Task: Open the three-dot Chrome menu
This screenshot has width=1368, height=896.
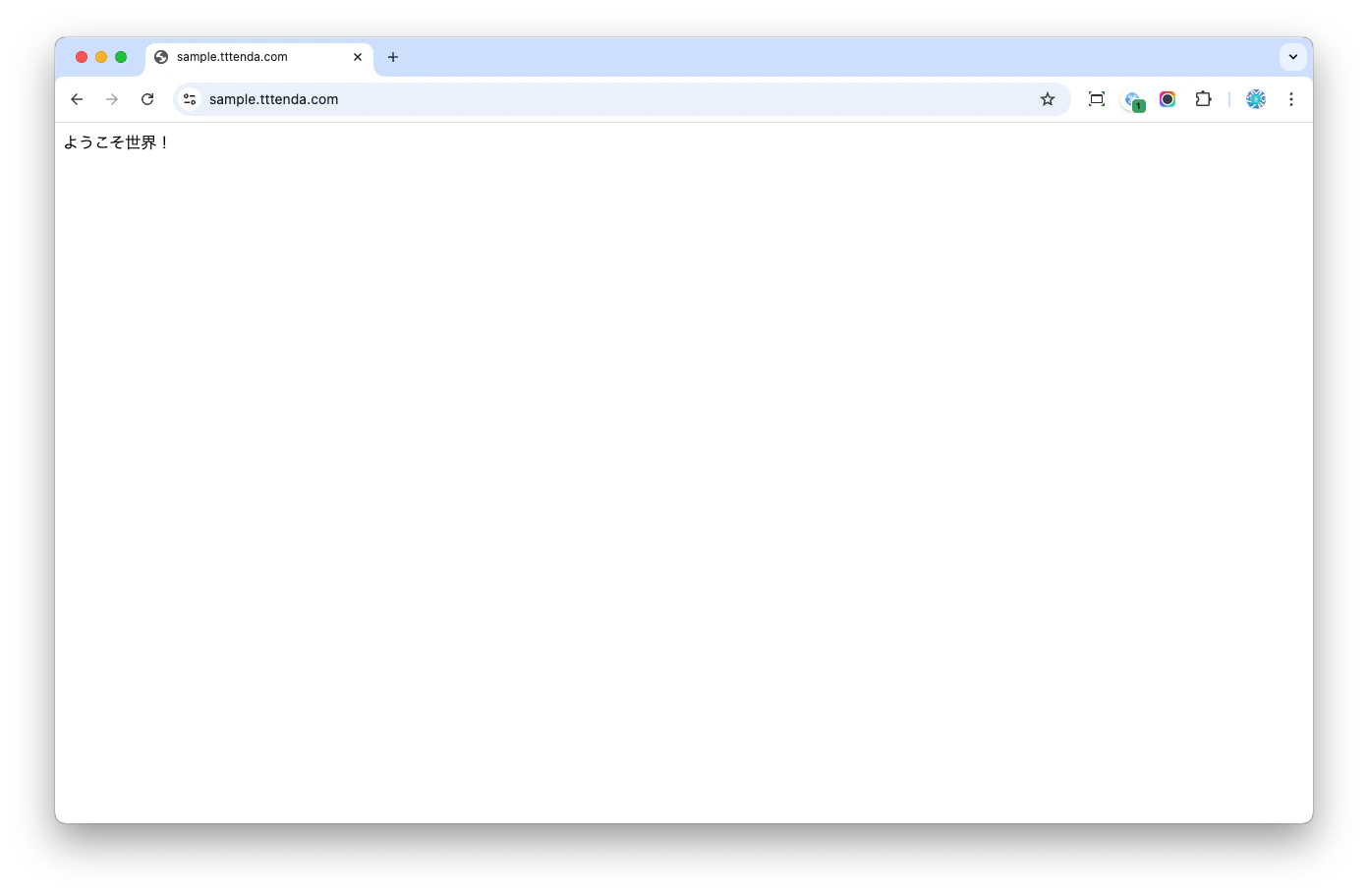Action: (x=1290, y=98)
